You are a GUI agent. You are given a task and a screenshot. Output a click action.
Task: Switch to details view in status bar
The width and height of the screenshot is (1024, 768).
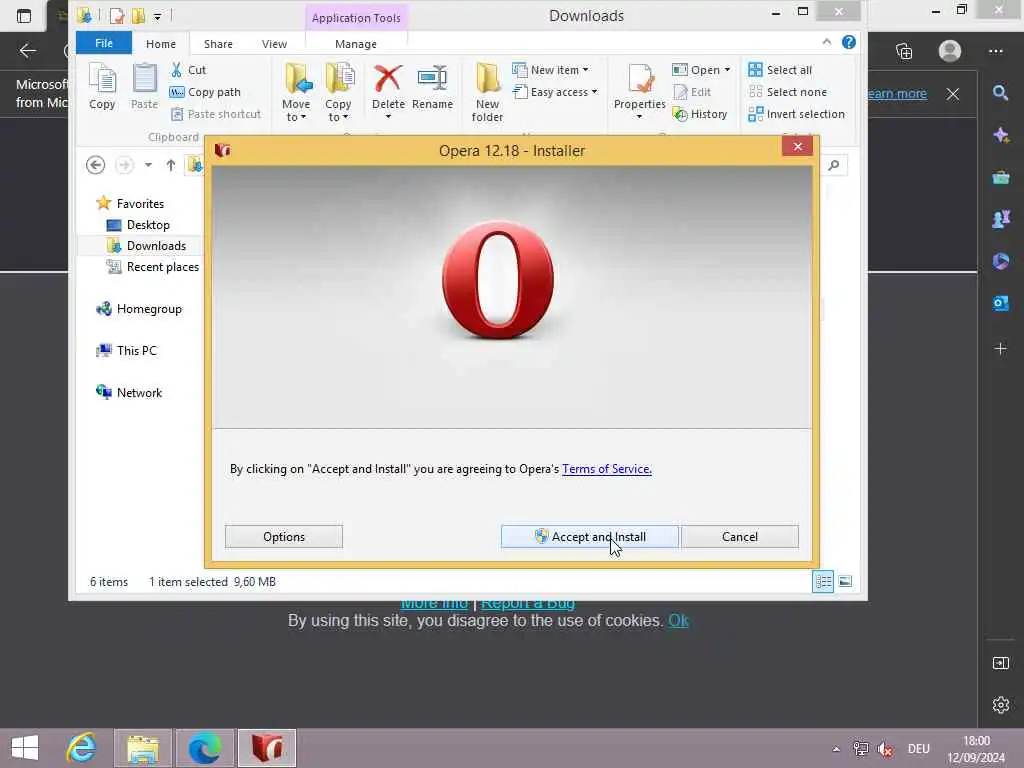tap(823, 581)
